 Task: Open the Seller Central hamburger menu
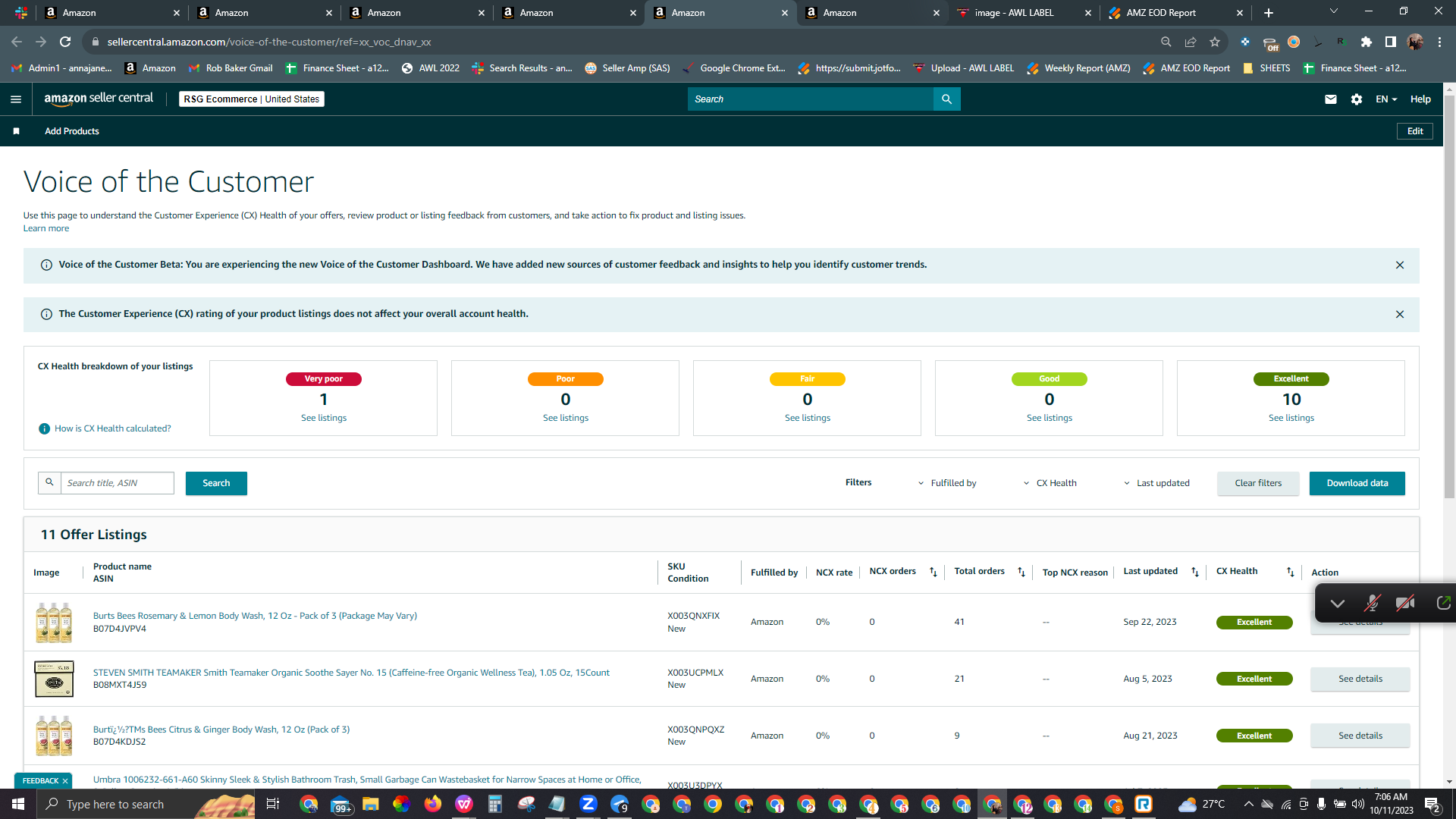[16, 99]
